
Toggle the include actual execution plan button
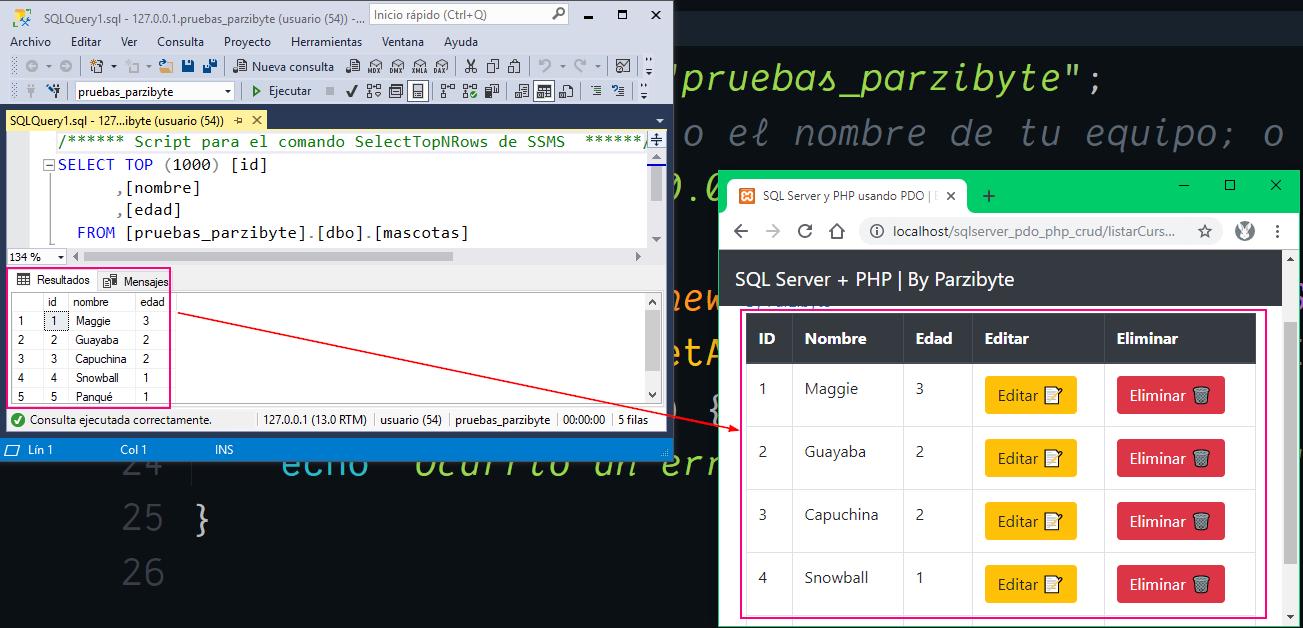[447, 91]
